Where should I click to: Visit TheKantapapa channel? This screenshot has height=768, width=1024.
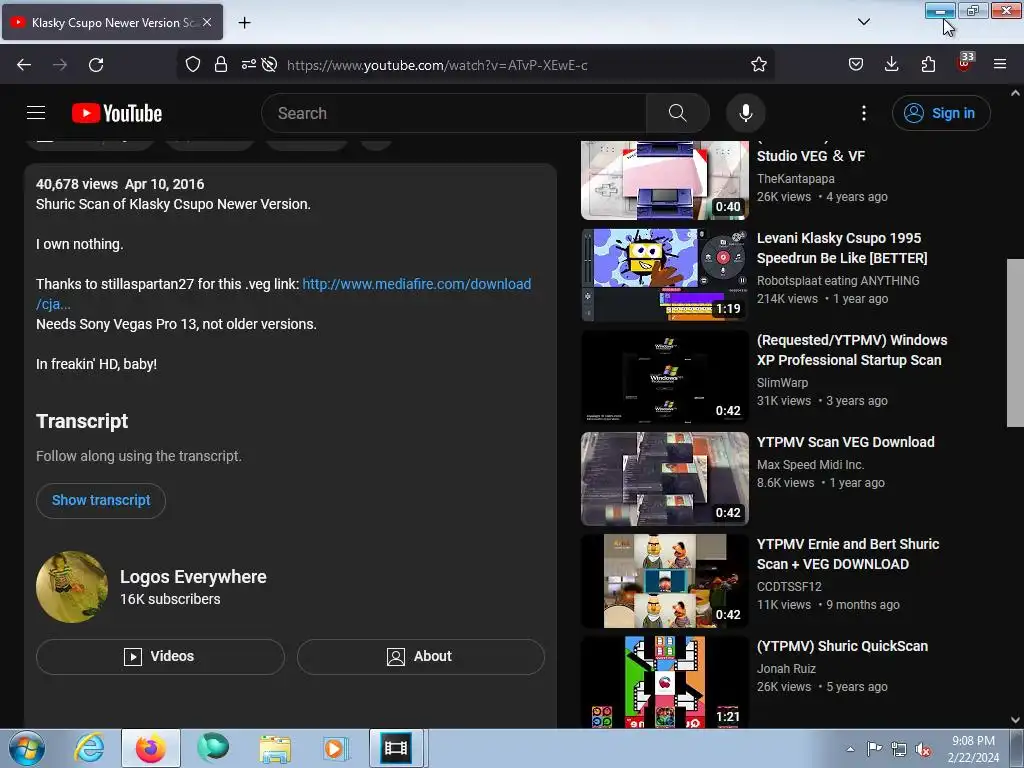795,178
